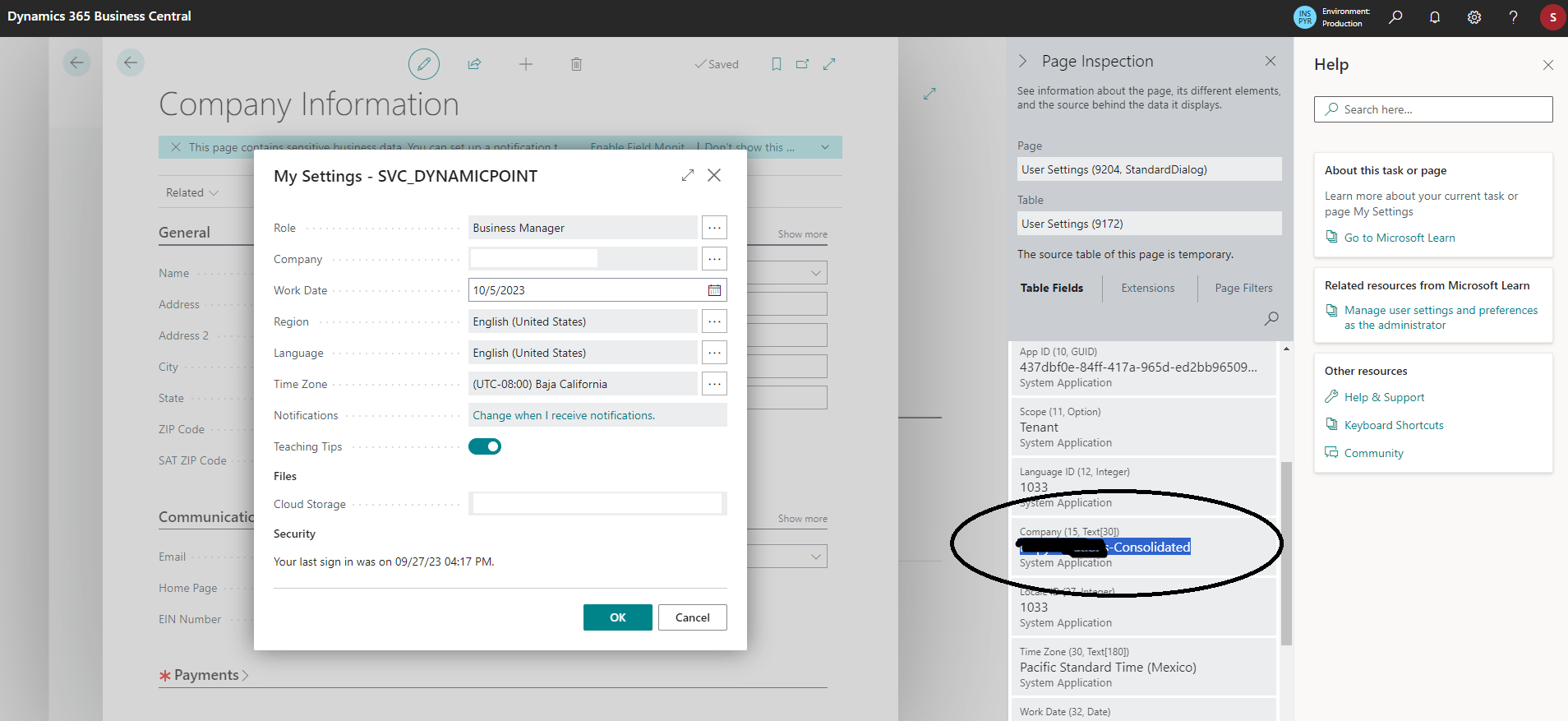This screenshot has height=721, width=1568.
Task: Dismiss the sensitive data notification
Action: [176, 147]
